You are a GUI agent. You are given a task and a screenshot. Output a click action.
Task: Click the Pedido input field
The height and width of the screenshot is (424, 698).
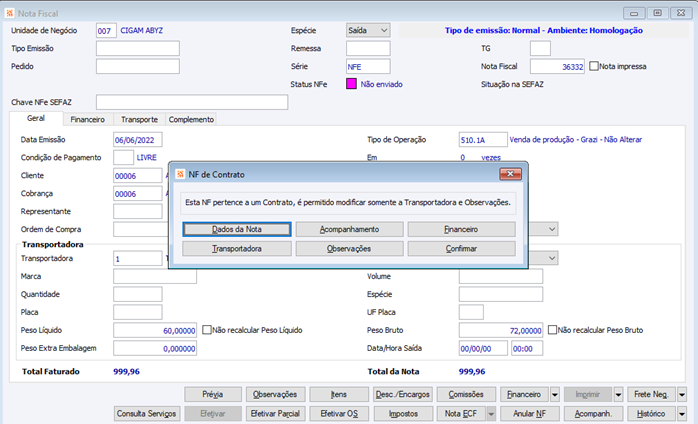138,66
